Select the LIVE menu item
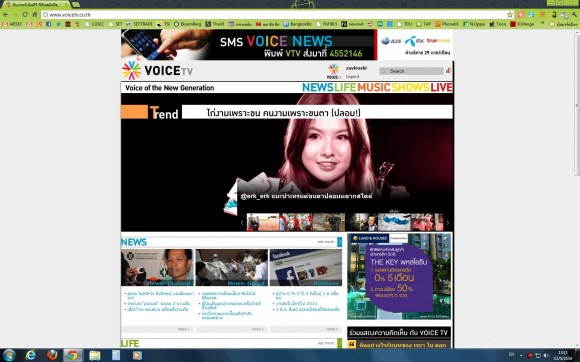The height and width of the screenshot is (362, 580). tap(441, 88)
